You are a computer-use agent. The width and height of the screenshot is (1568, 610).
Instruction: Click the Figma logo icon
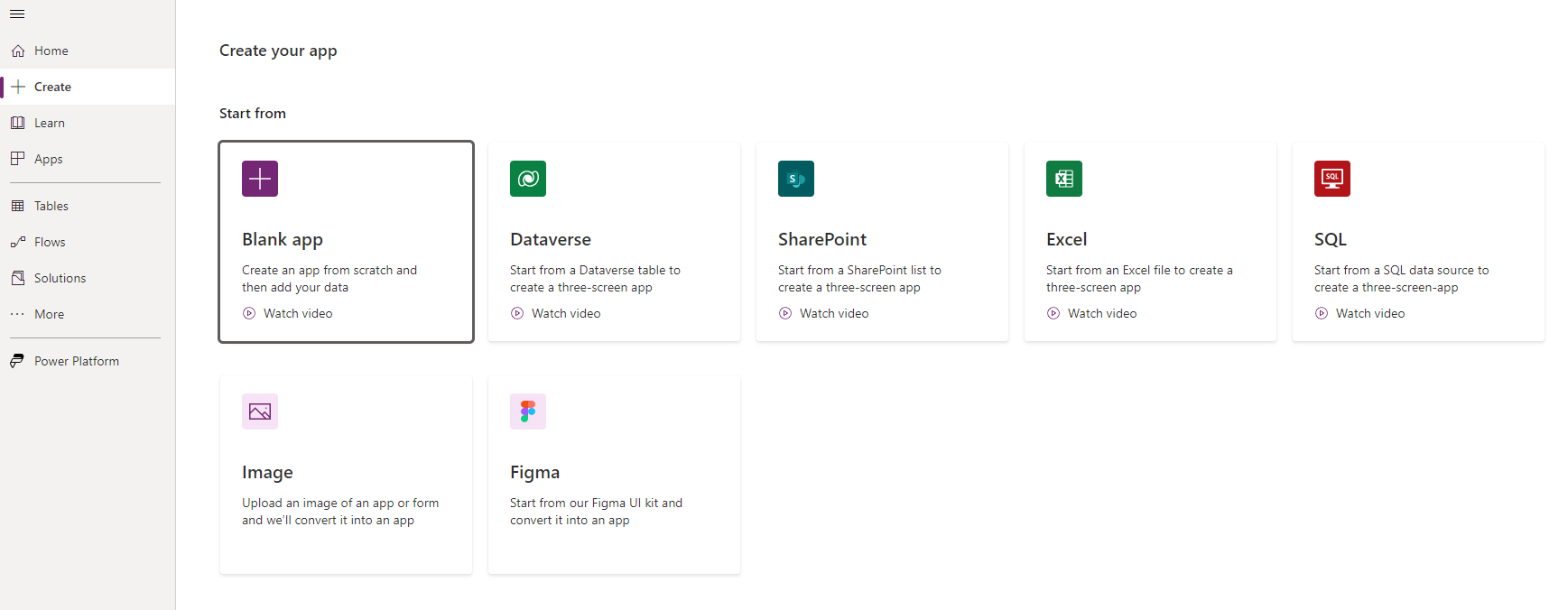(x=528, y=411)
